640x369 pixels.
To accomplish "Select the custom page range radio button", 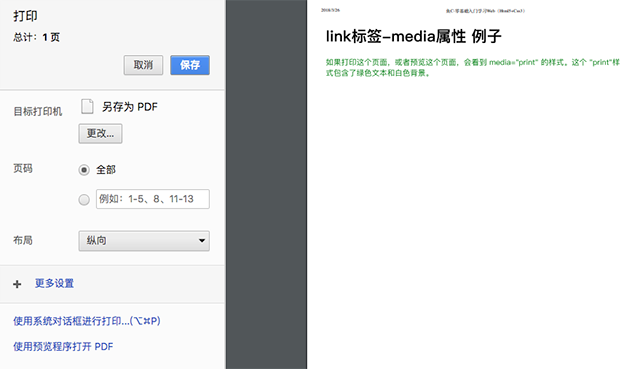I will 84,200.
